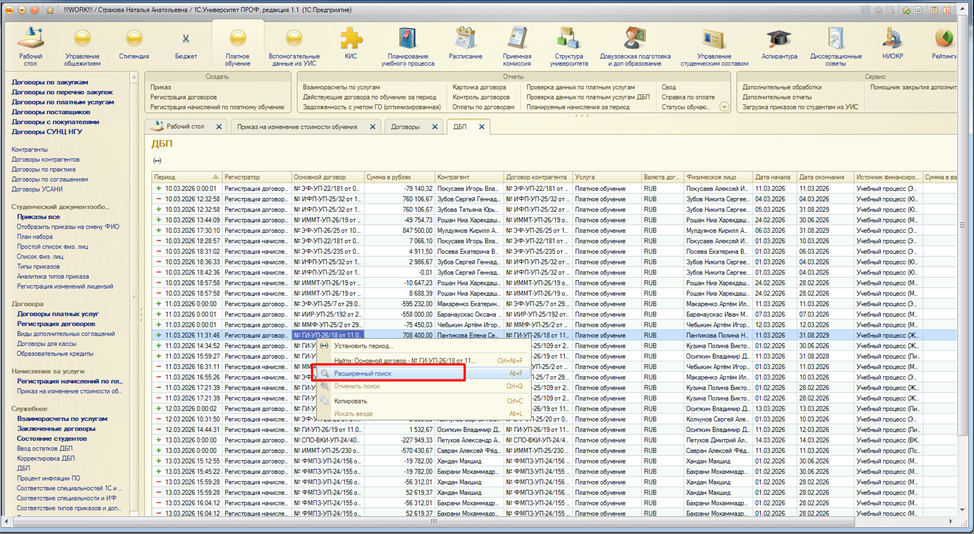974x534 pixels.
Task: Open Структура университета section
Action: 568,43
